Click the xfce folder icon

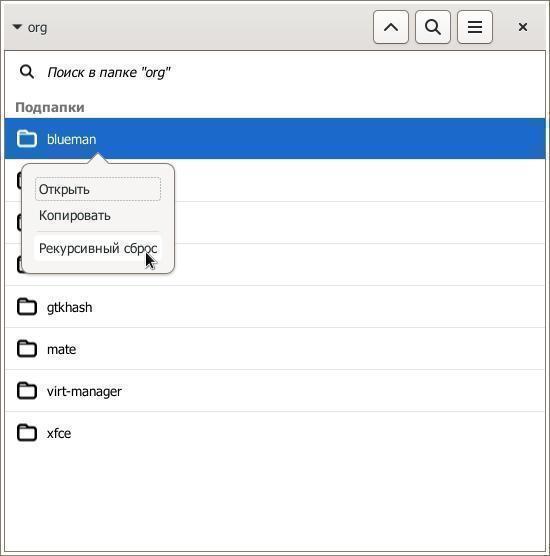pos(27,433)
